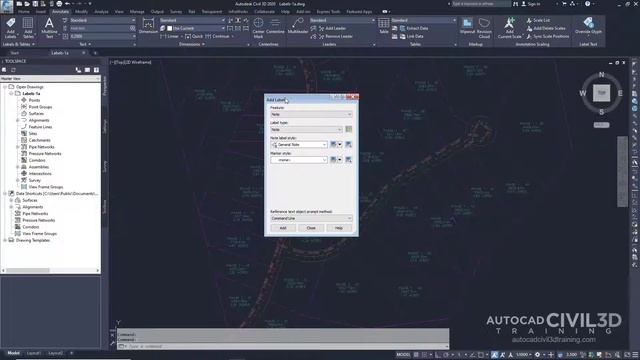Click the Help button in Add Labels dialog

coord(339,228)
